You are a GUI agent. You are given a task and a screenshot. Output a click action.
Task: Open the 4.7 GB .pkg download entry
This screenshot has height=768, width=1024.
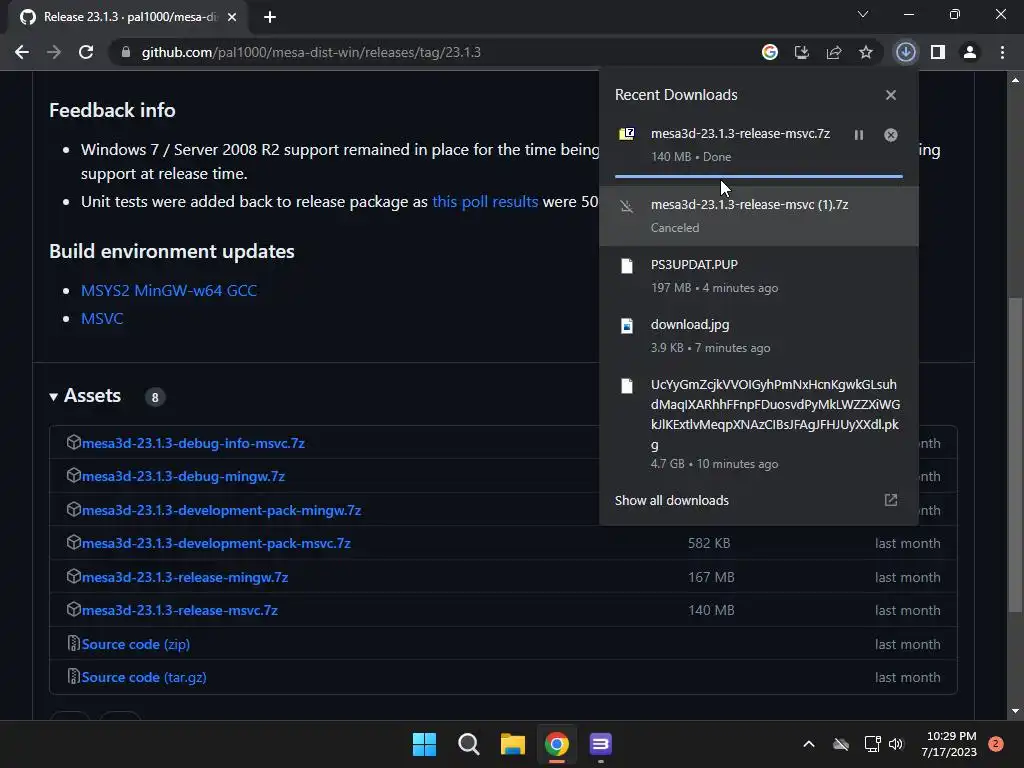[x=759, y=423]
